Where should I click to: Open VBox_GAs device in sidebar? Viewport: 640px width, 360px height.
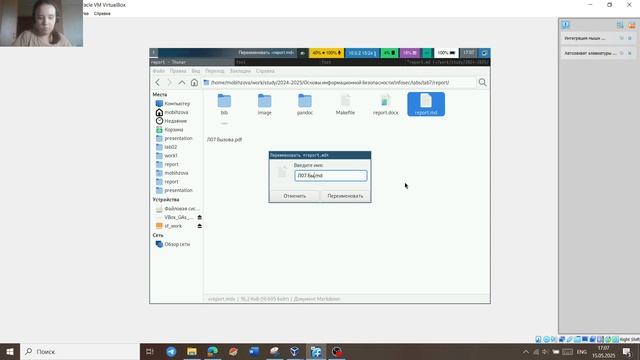click(x=175, y=217)
